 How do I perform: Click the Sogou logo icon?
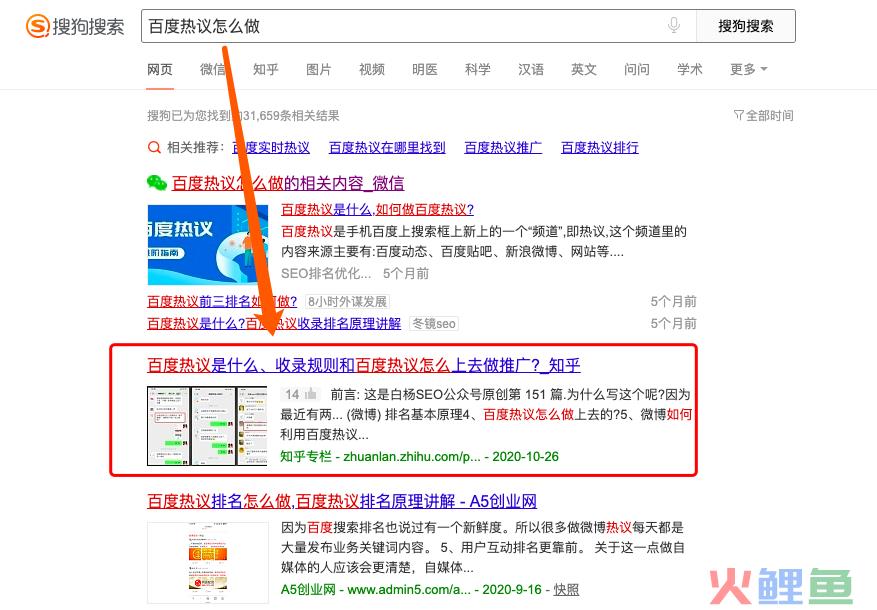pos(38,26)
